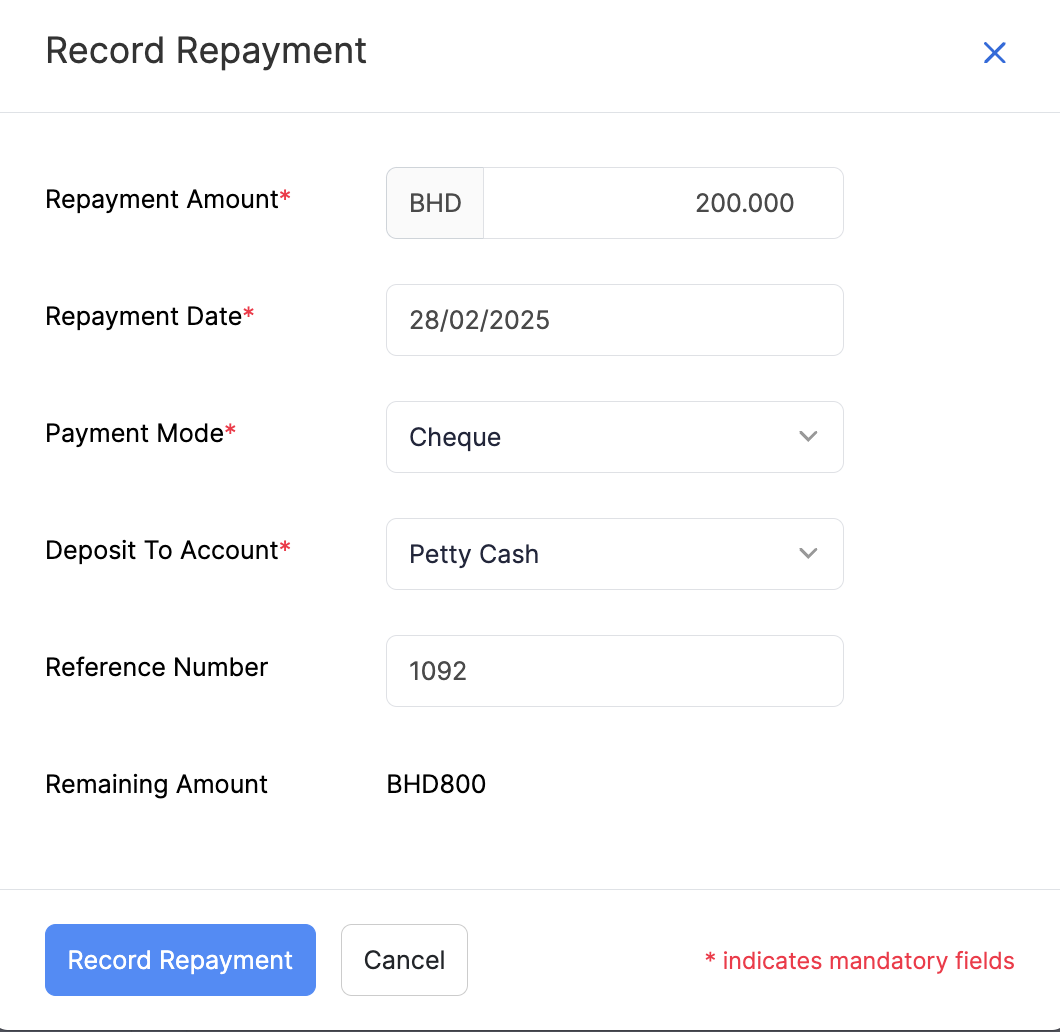1060x1032 pixels.
Task: Click the Repayment Amount label
Action: point(162,199)
